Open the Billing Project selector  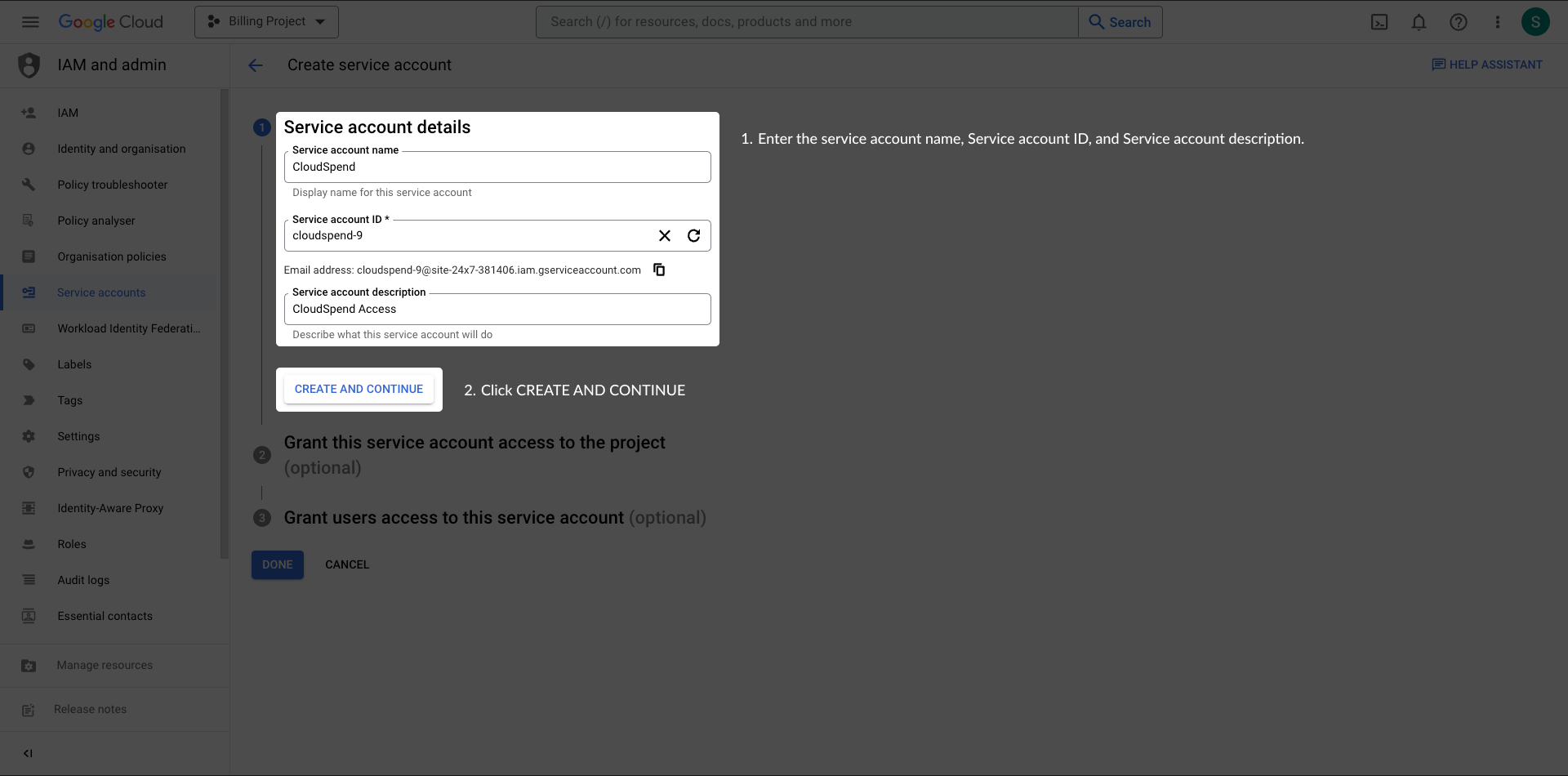point(265,21)
